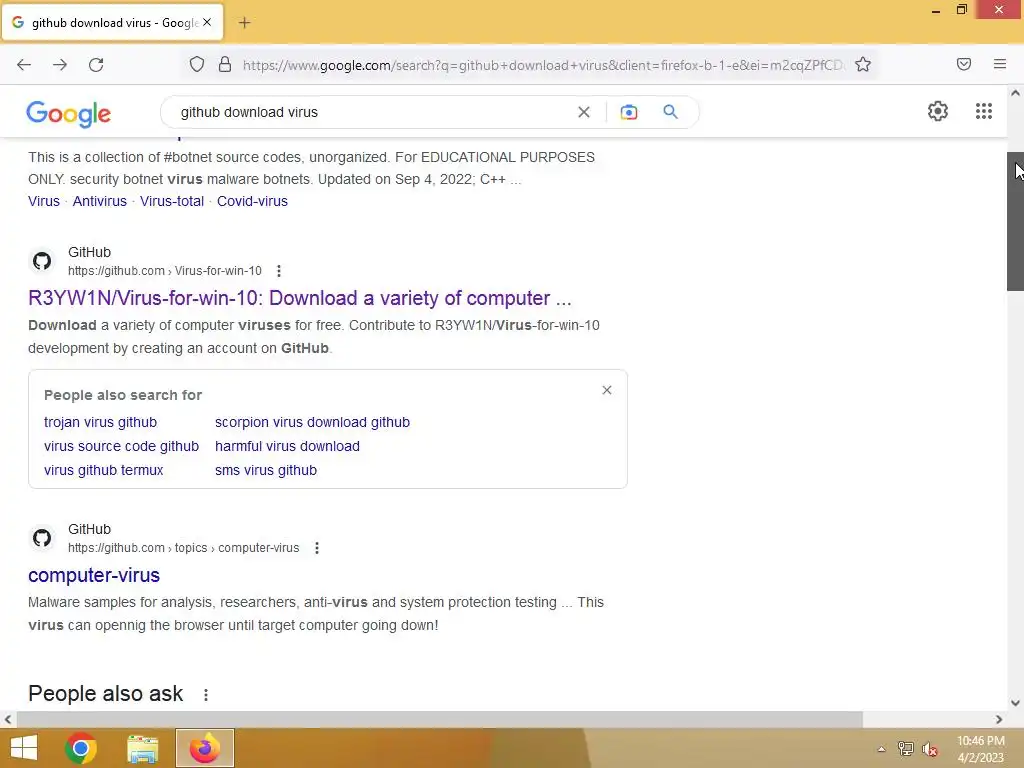The width and height of the screenshot is (1024, 768).
Task: Open the 'Antivirus' sitelink
Action: 99,201
